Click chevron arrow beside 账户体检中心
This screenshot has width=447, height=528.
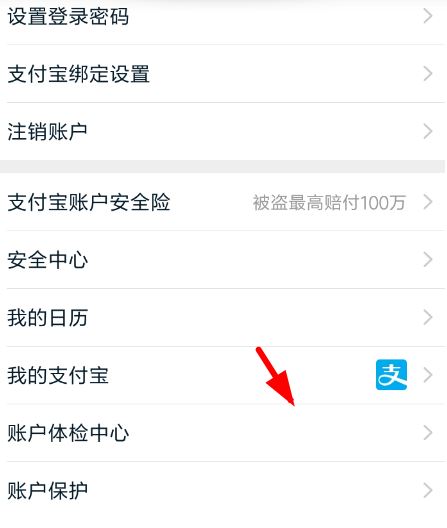428,433
